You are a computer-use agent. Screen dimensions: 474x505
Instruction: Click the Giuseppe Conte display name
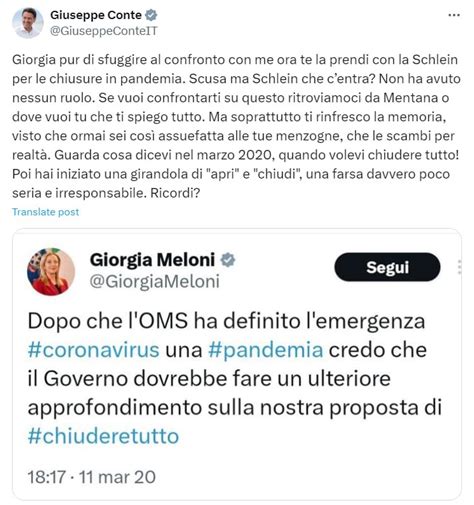tap(96, 15)
